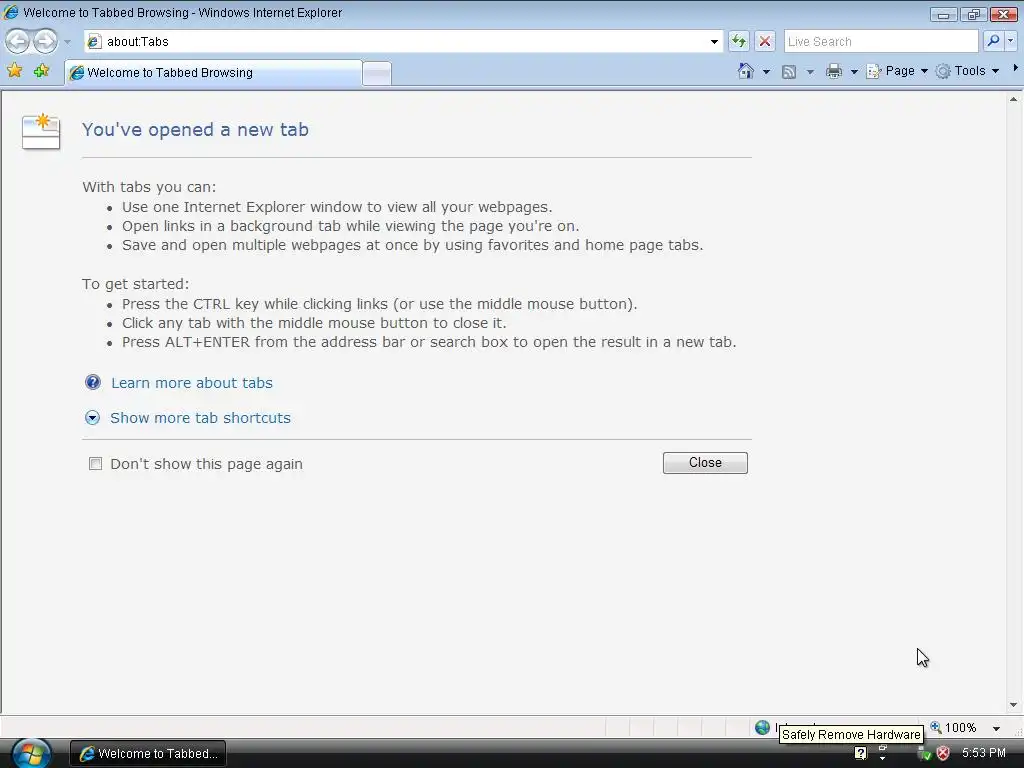The width and height of the screenshot is (1024, 768).
Task: Click the Close button on page
Action: pos(705,463)
